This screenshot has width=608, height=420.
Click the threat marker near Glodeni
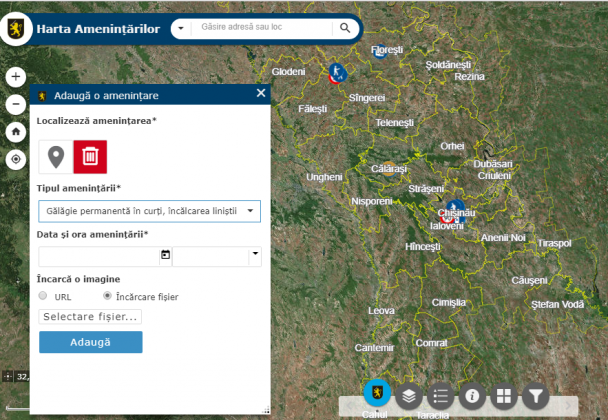[337, 73]
